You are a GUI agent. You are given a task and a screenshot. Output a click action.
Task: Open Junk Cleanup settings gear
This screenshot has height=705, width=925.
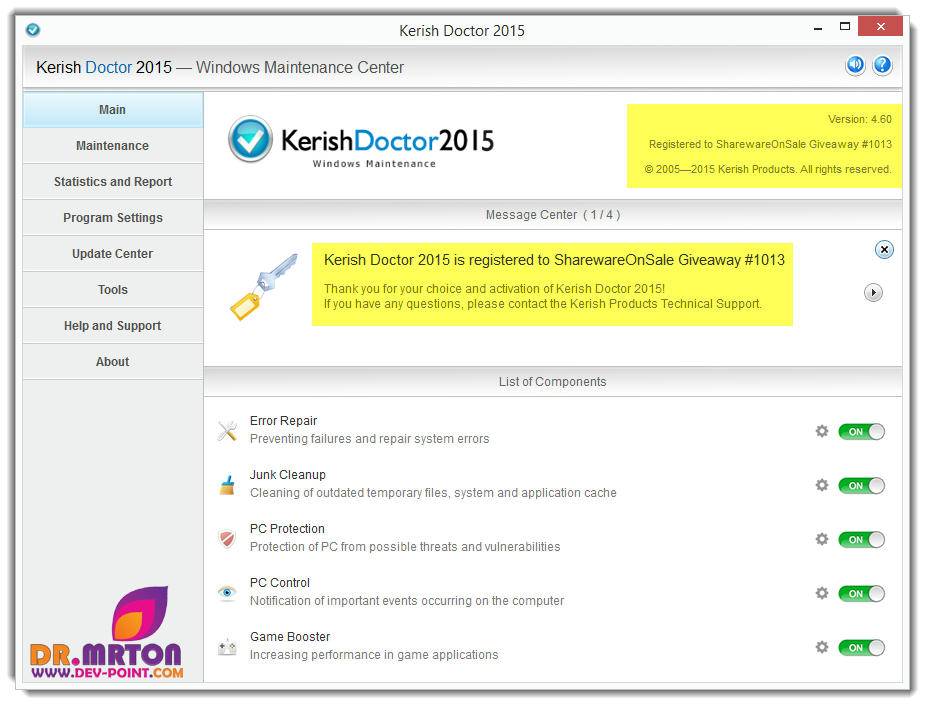pos(822,485)
